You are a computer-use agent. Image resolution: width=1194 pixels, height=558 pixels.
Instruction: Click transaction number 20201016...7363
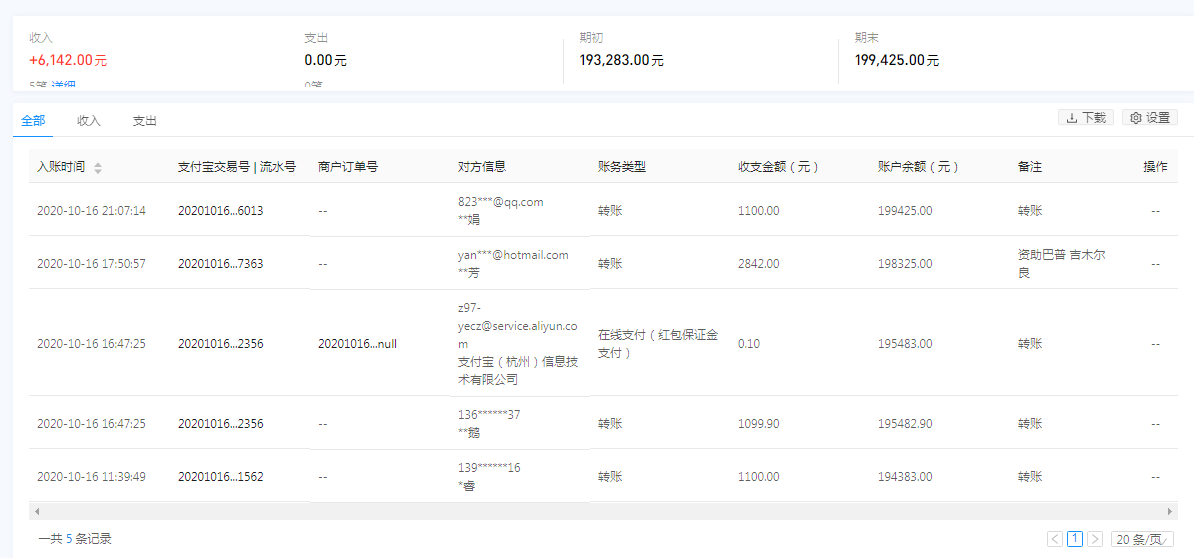coord(220,264)
